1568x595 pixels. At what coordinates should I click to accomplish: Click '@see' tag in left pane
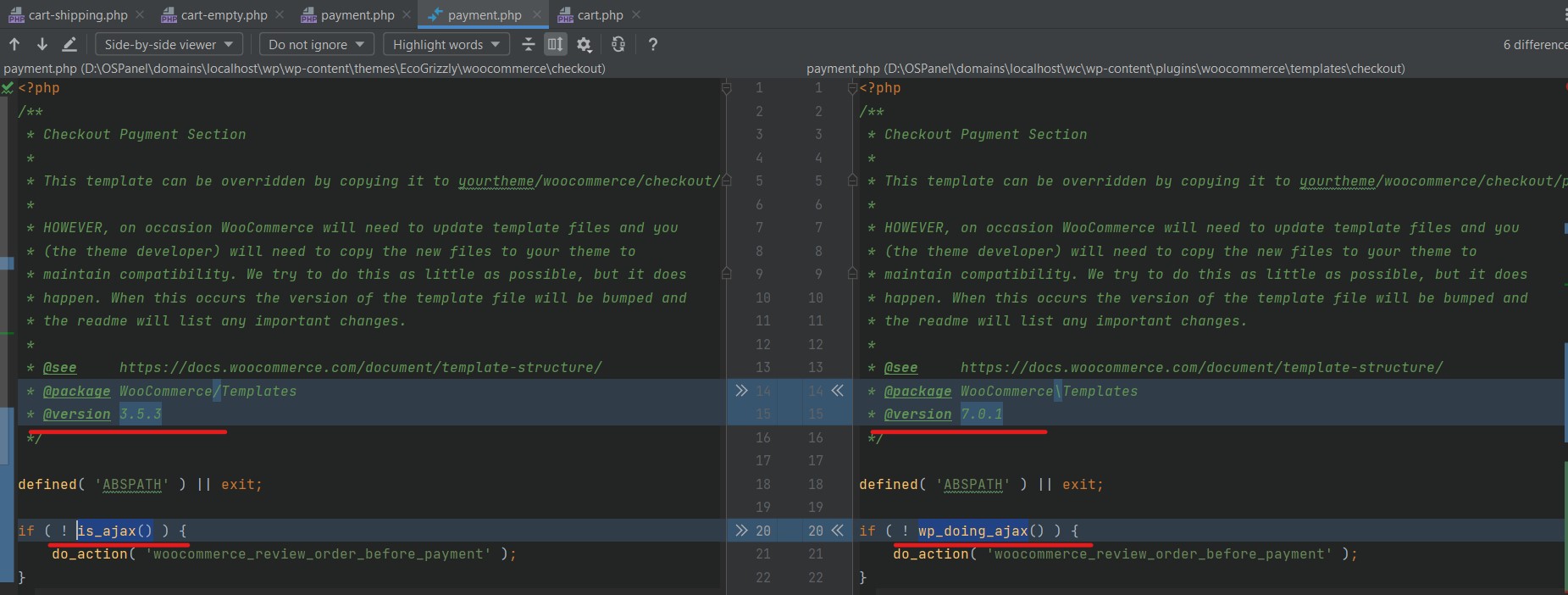pyautogui.click(x=60, y=367)
